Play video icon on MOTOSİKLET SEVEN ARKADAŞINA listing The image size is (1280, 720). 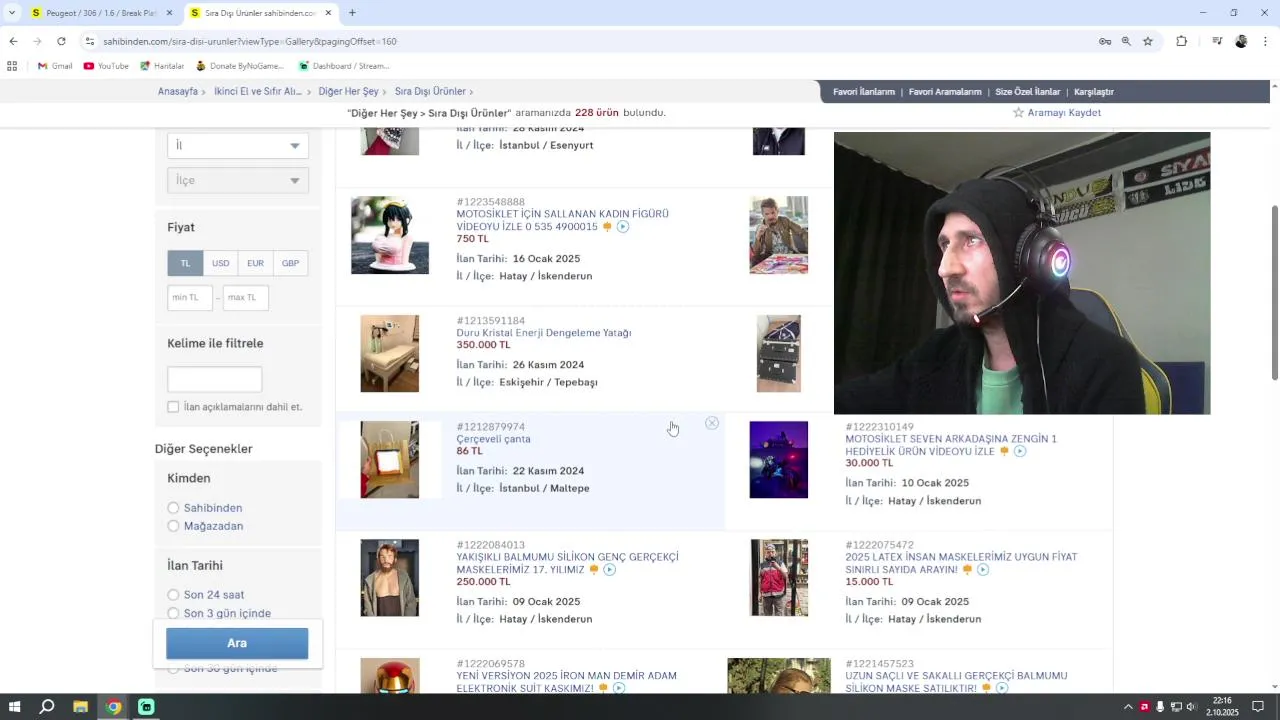click(1020, 451)
